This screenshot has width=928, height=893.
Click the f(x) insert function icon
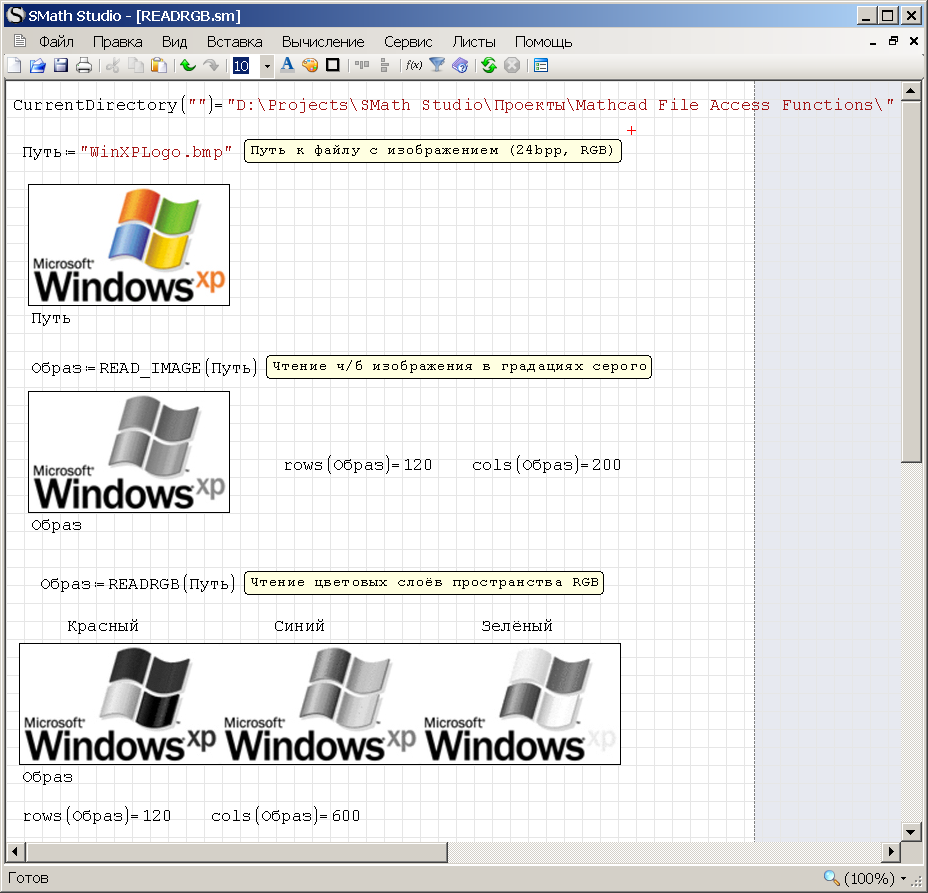point(413,66)
